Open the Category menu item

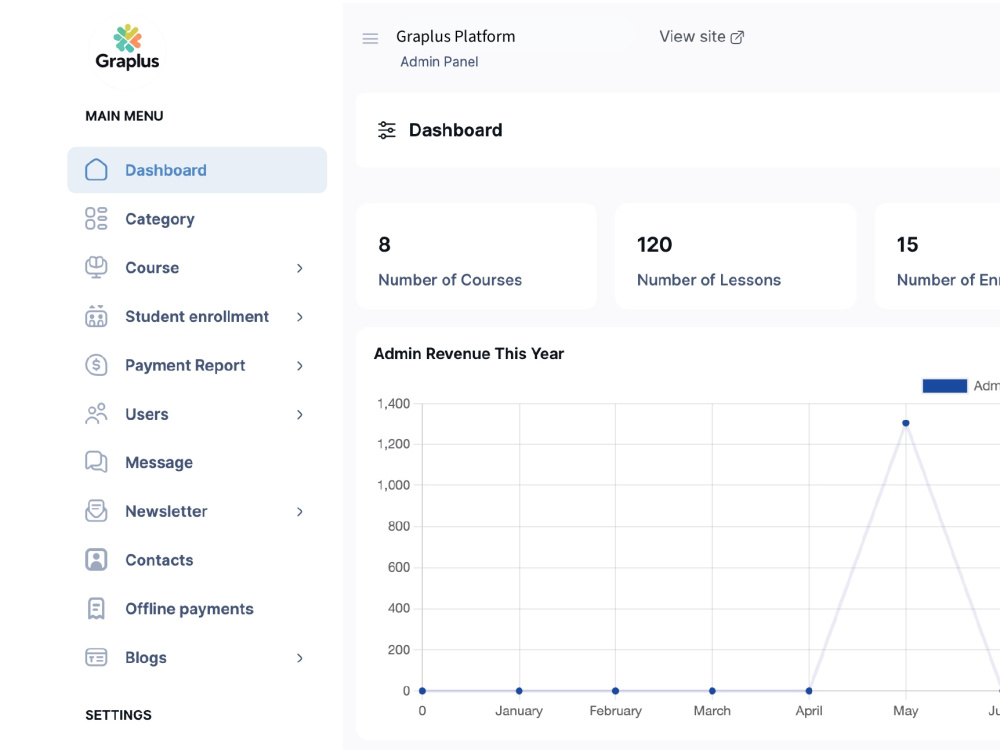pyautogui.click(x=197, y=219)
